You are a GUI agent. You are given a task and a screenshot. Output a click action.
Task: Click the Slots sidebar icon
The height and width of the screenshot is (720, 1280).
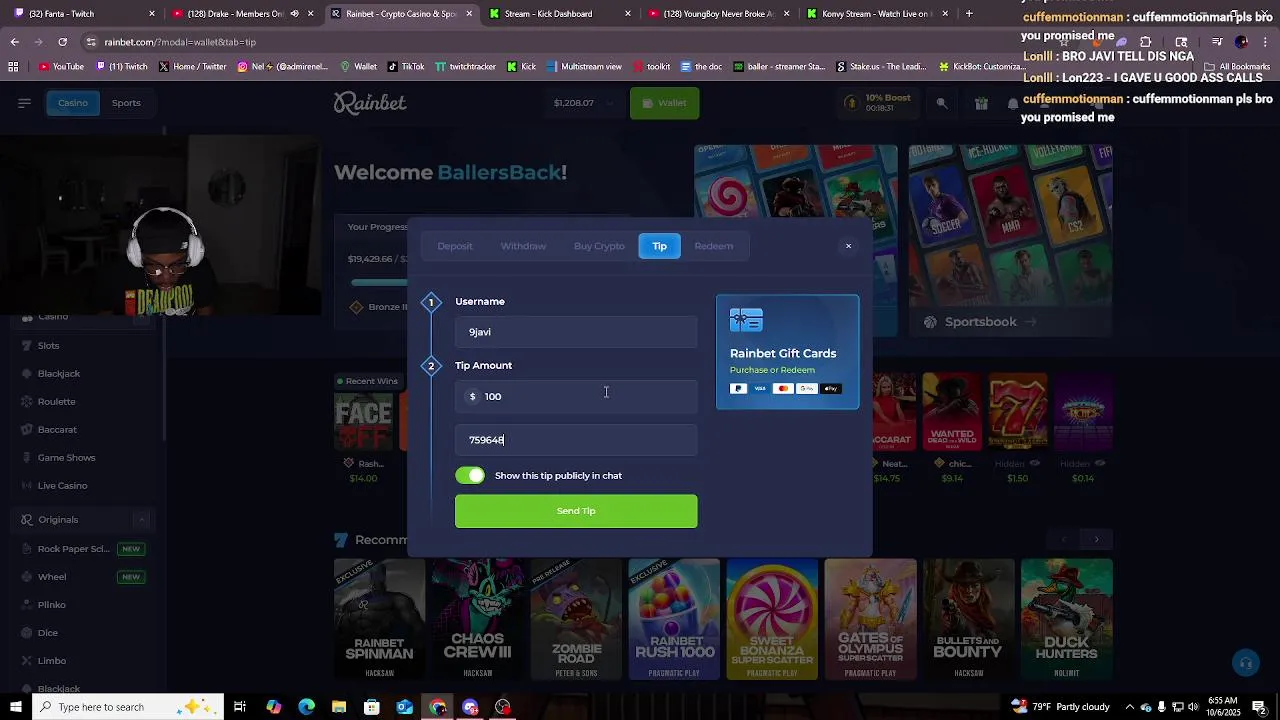(28, 345)
